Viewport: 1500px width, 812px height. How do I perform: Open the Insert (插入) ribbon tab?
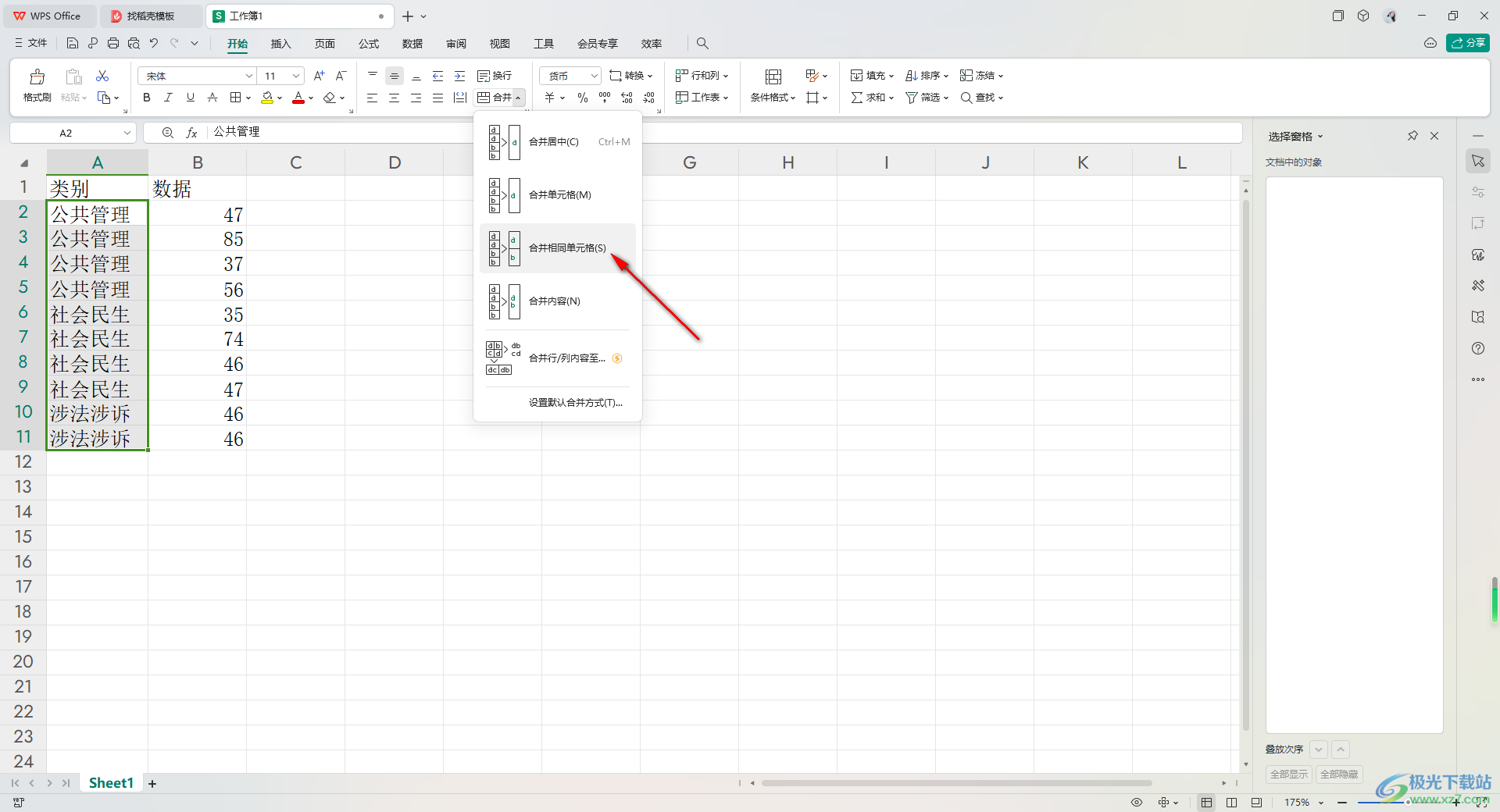point(280,44)
